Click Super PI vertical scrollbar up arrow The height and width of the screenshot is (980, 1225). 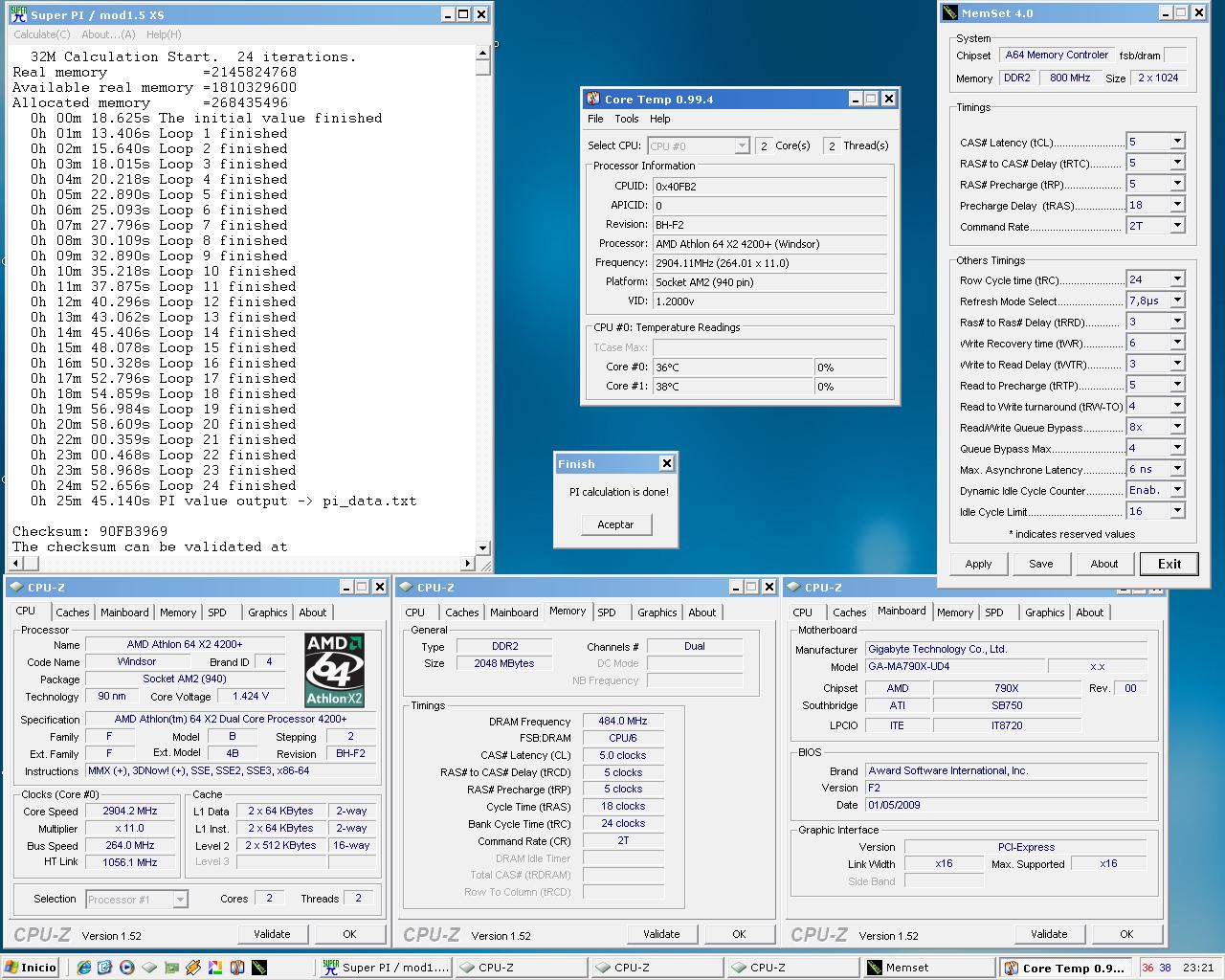pos(483,53)
